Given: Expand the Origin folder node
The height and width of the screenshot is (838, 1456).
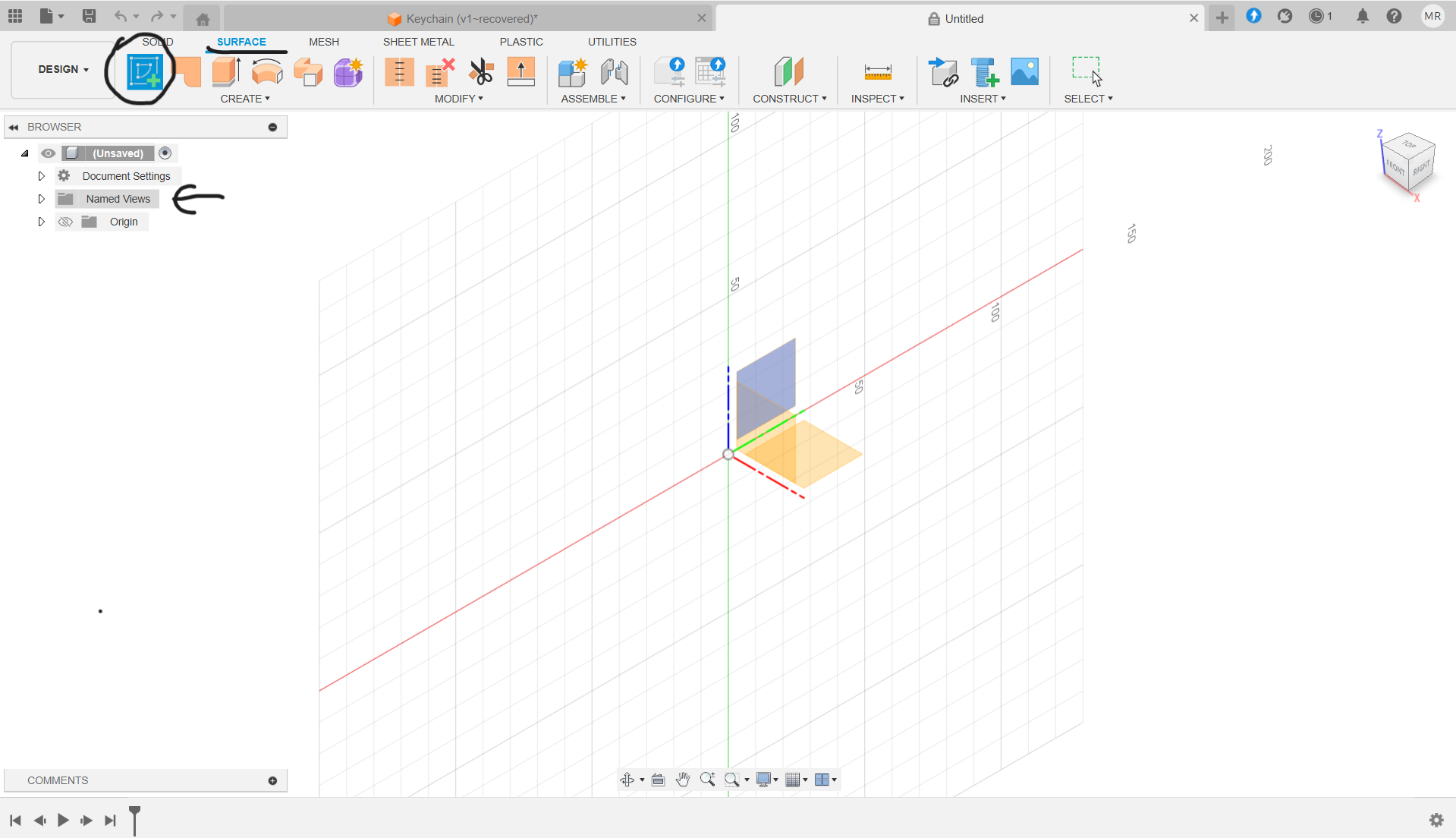Looking at the screenshot, I should point(41,222).
